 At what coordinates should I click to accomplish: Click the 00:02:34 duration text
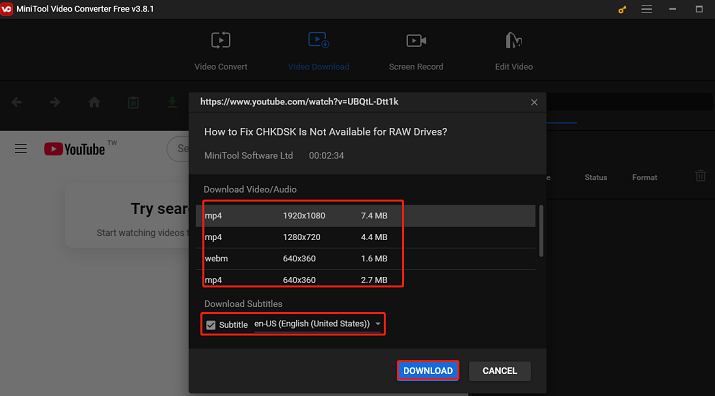point(326,156)
